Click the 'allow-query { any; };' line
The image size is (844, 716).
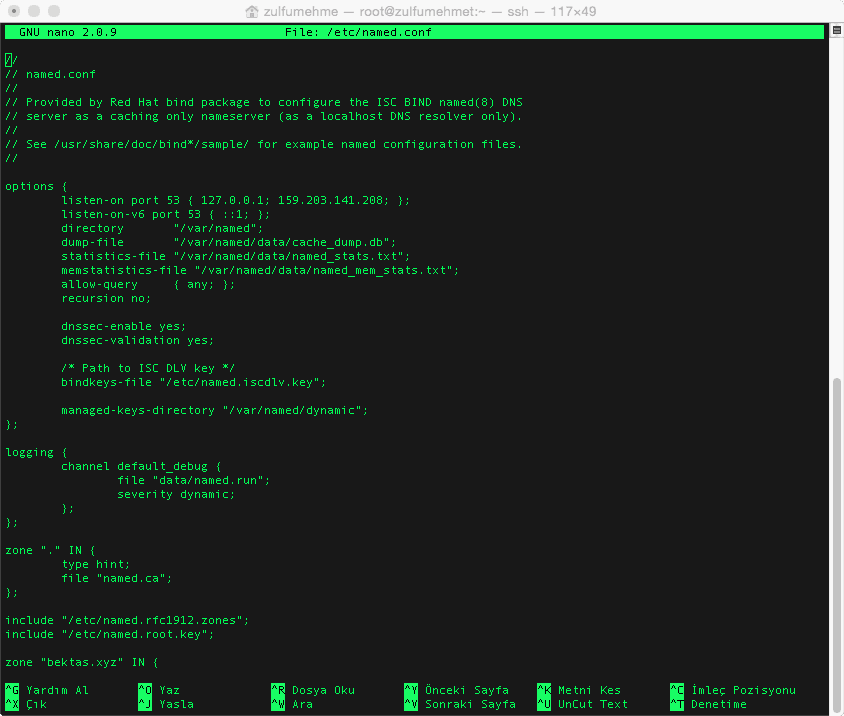[x=148, y=284]
